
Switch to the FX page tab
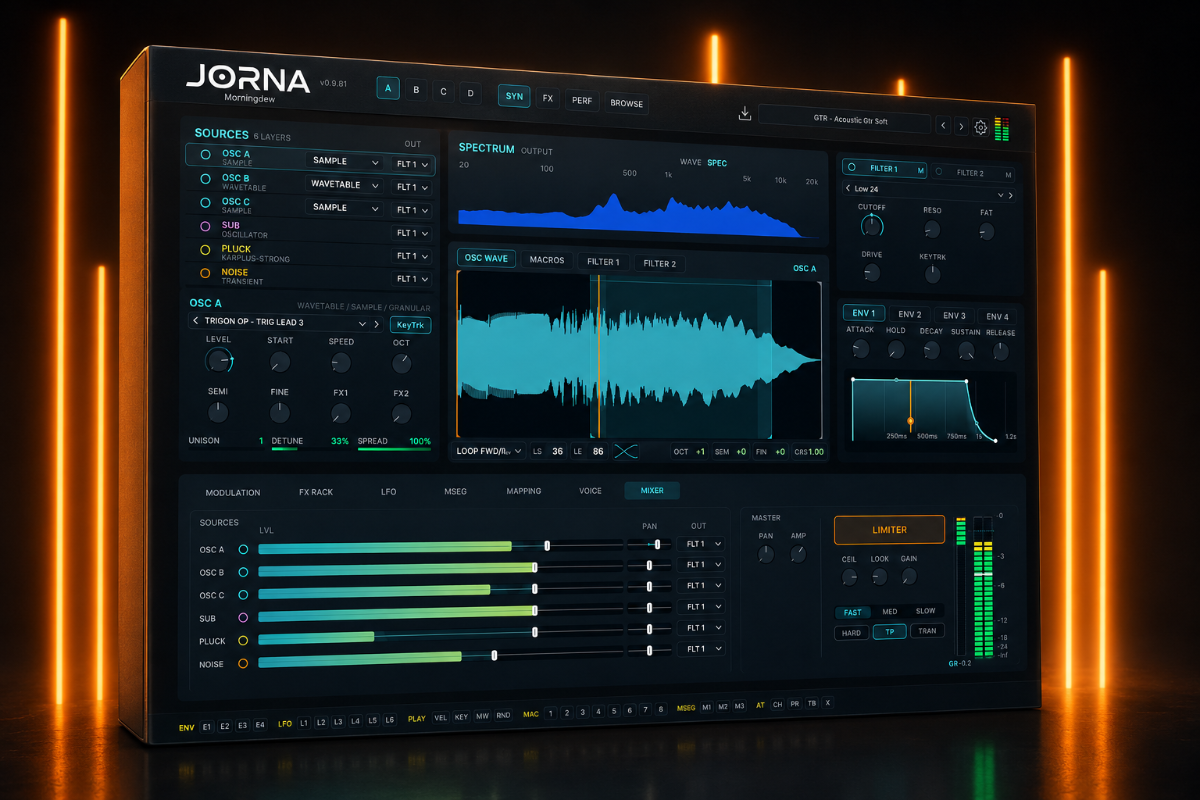[x=547, y=99]
